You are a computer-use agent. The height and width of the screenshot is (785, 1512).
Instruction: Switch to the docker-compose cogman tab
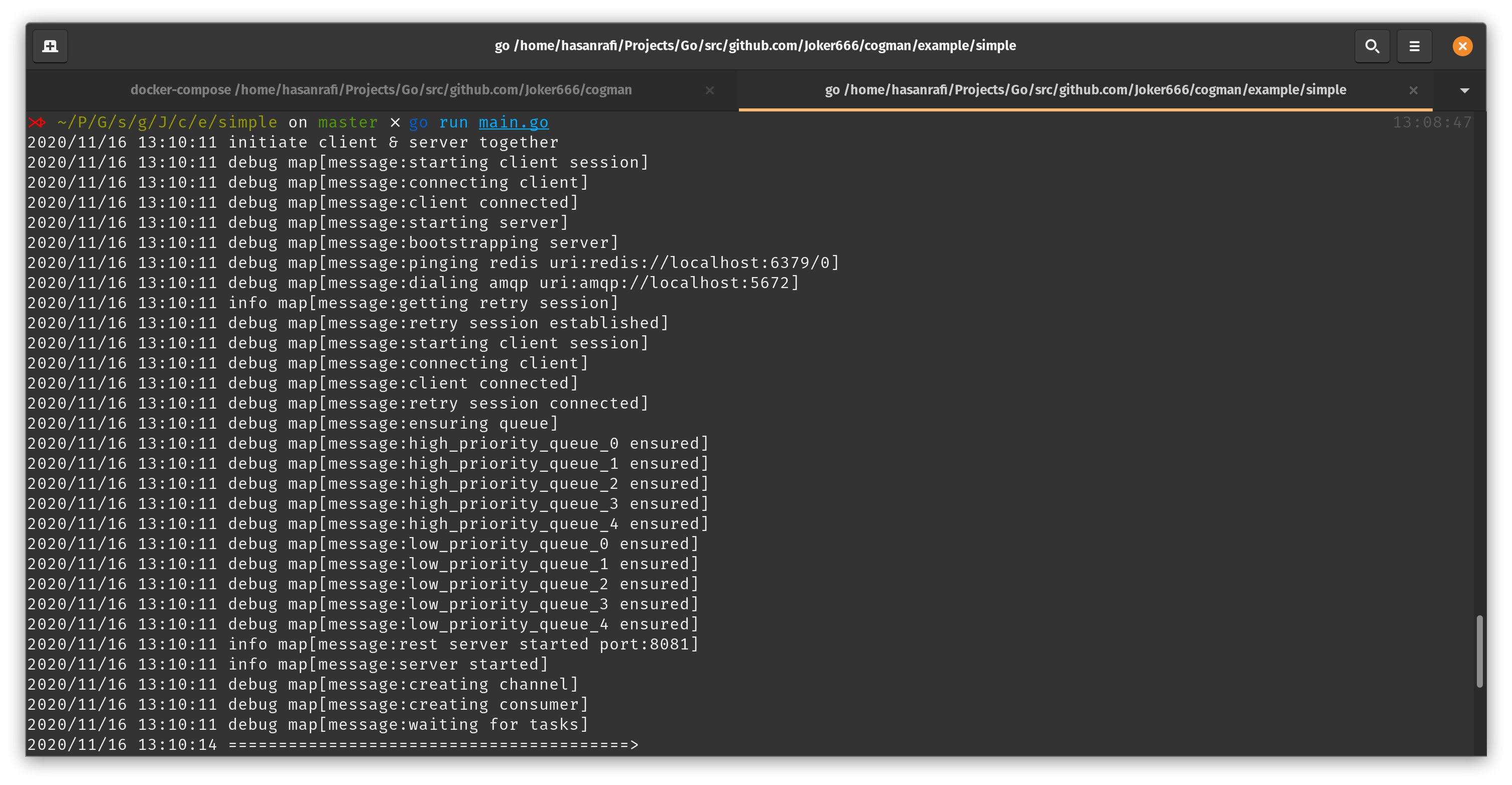point(381,90)
